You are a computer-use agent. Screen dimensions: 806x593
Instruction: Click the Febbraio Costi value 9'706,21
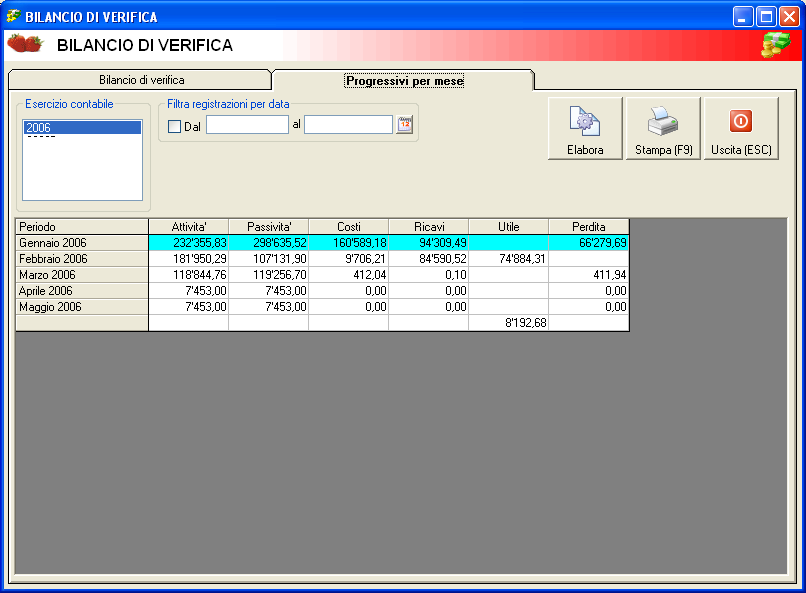349,258
